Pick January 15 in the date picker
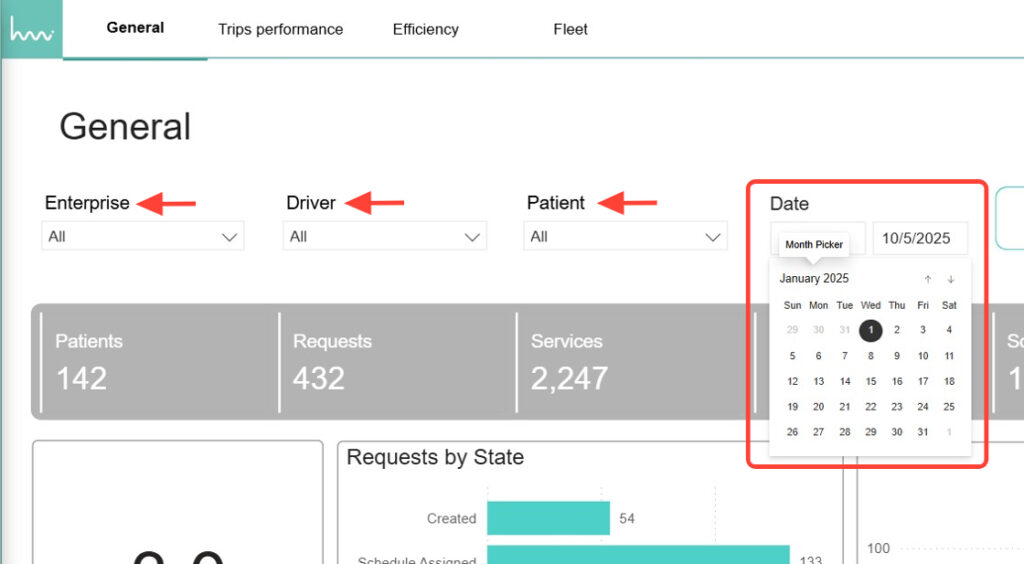Image resolution: width=1024 pixels, height=564 pixels. pos(871,381)
